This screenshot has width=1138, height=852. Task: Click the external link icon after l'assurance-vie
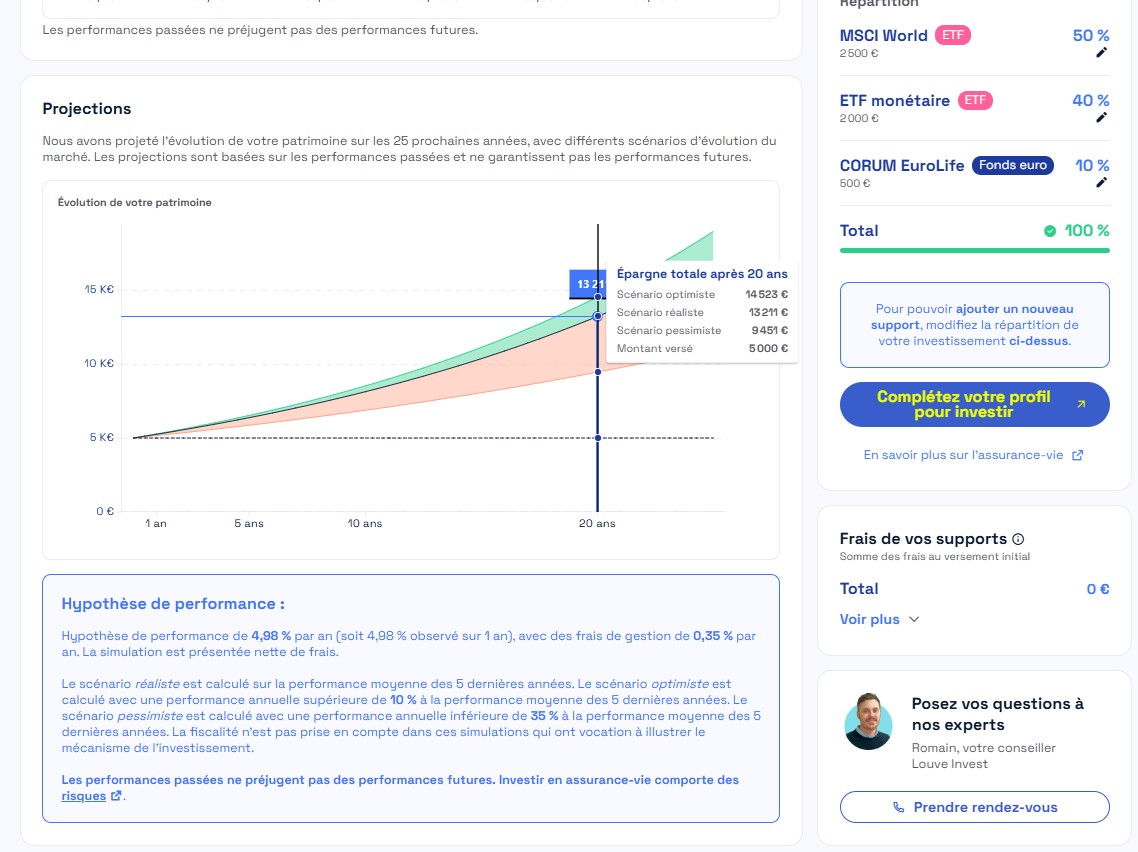(x=1077, y=454)
